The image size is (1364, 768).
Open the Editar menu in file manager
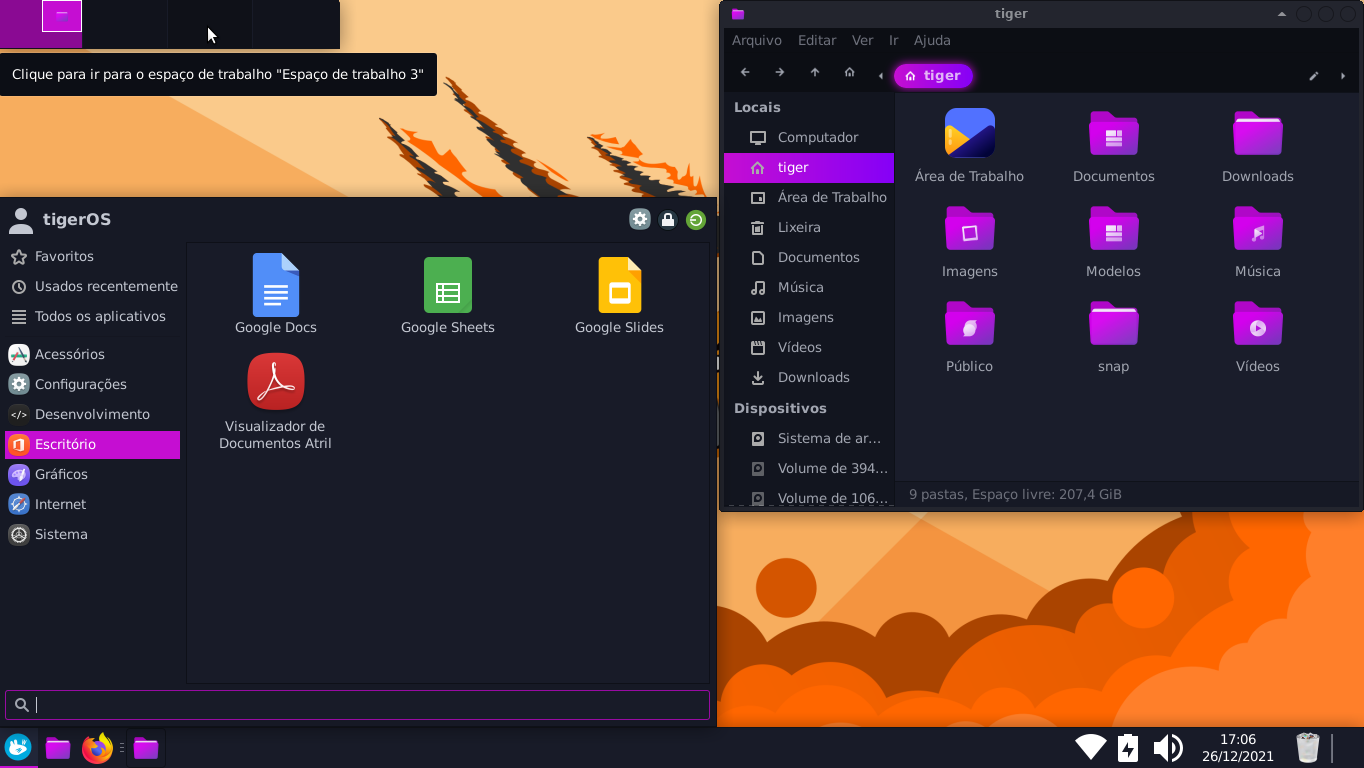[x=817, y=40]
